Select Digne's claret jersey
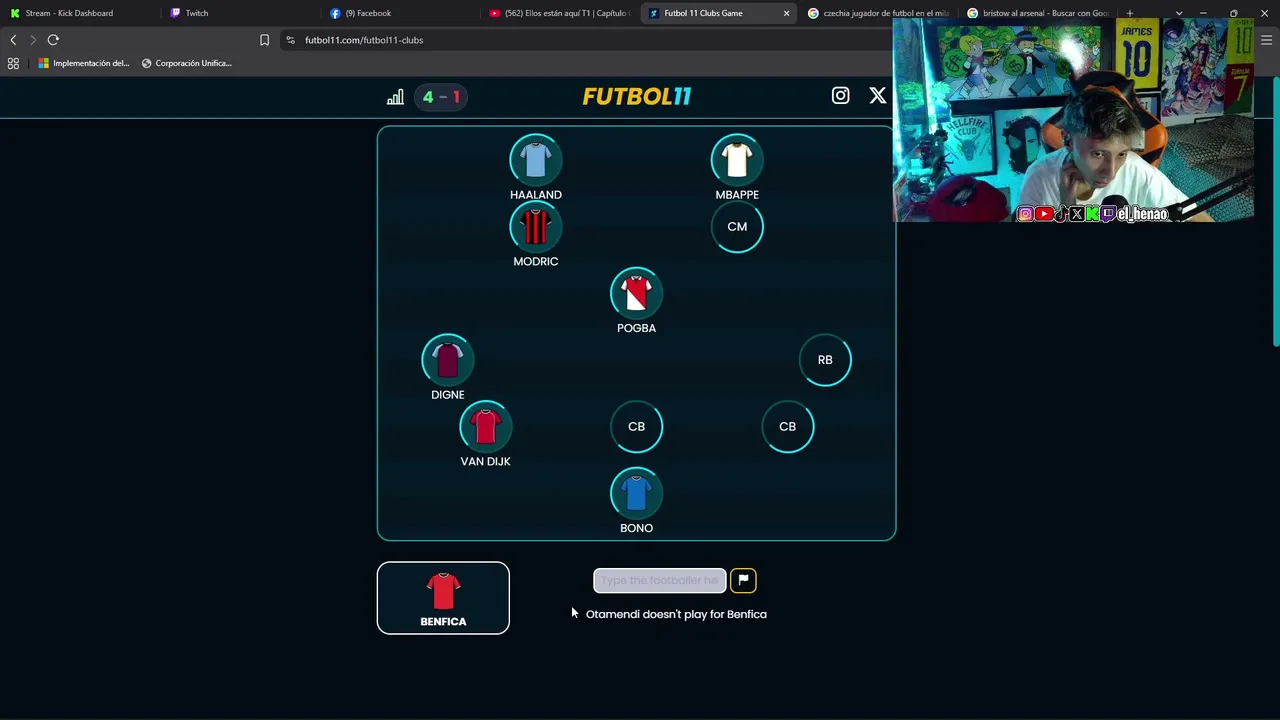The height and width of the screenshot is (720, 1280). coord(448,360)
